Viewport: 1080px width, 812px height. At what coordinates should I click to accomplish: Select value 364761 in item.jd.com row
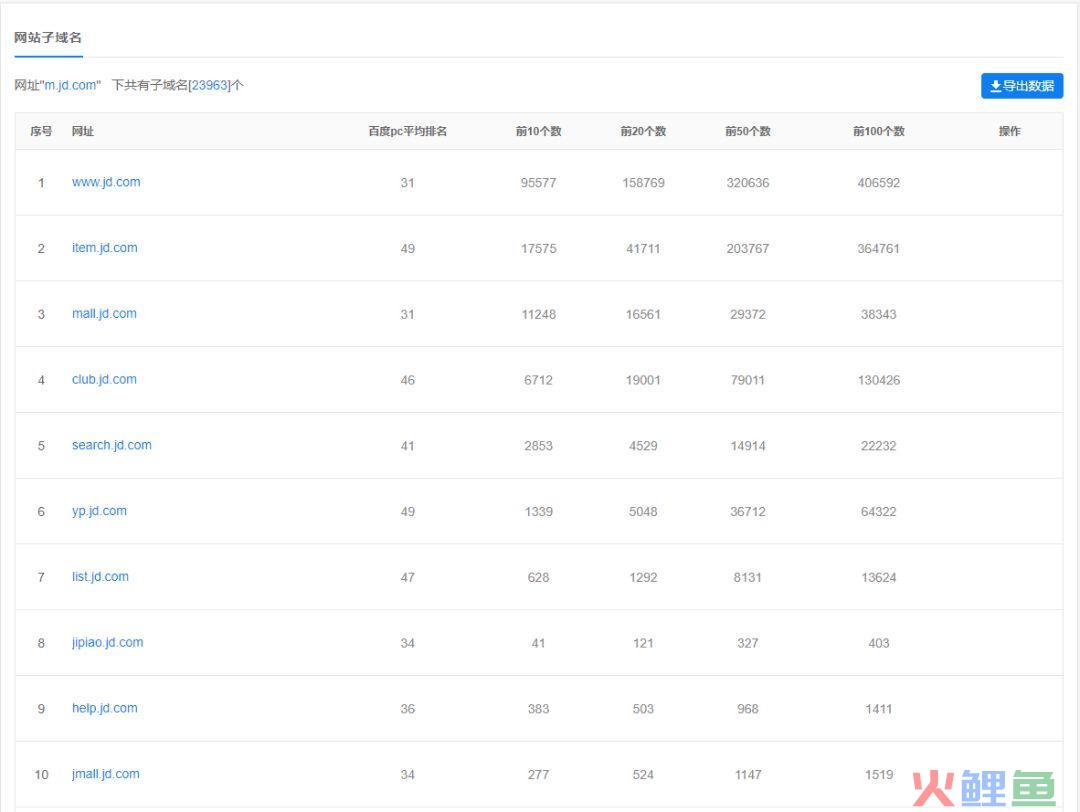click(879, 249)
